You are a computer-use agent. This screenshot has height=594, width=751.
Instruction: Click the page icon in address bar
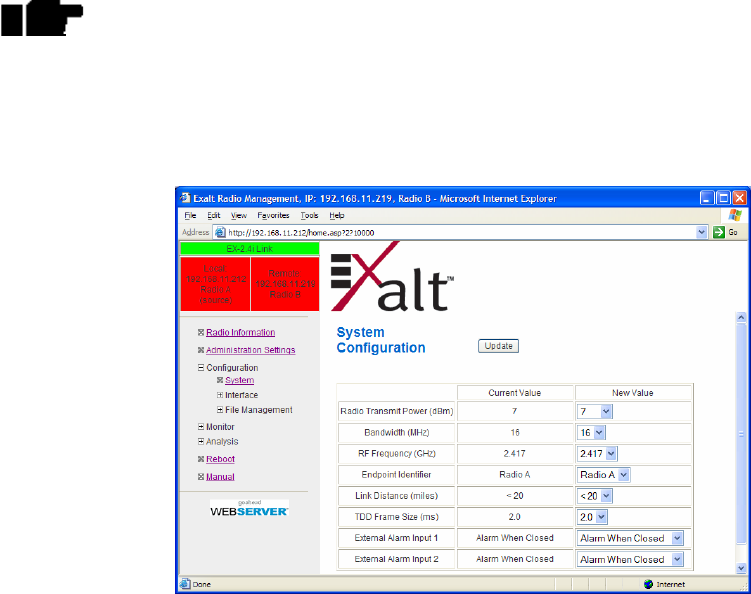[220, 233]
